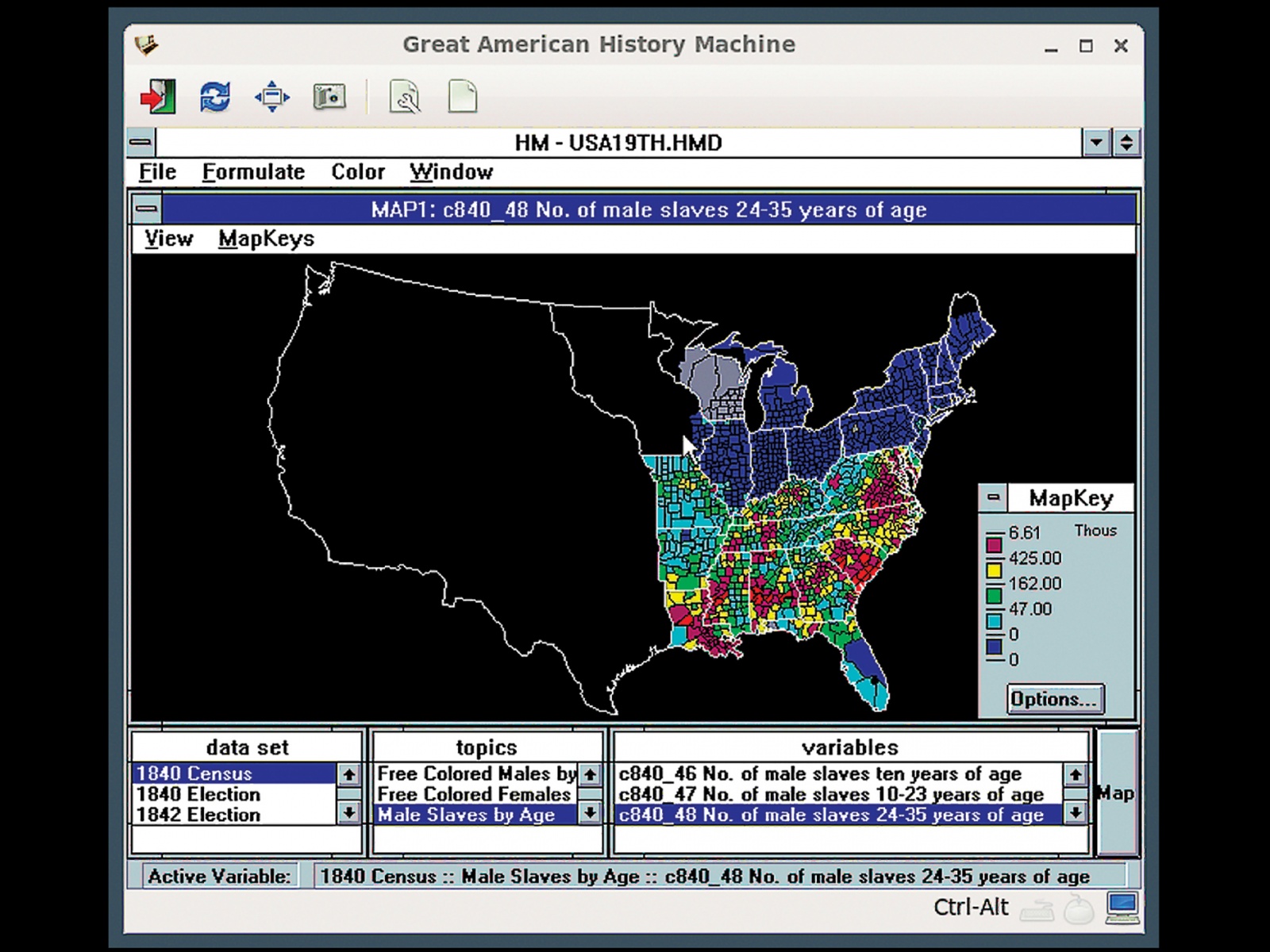Click the 'data set' list header

coord(247,747)
